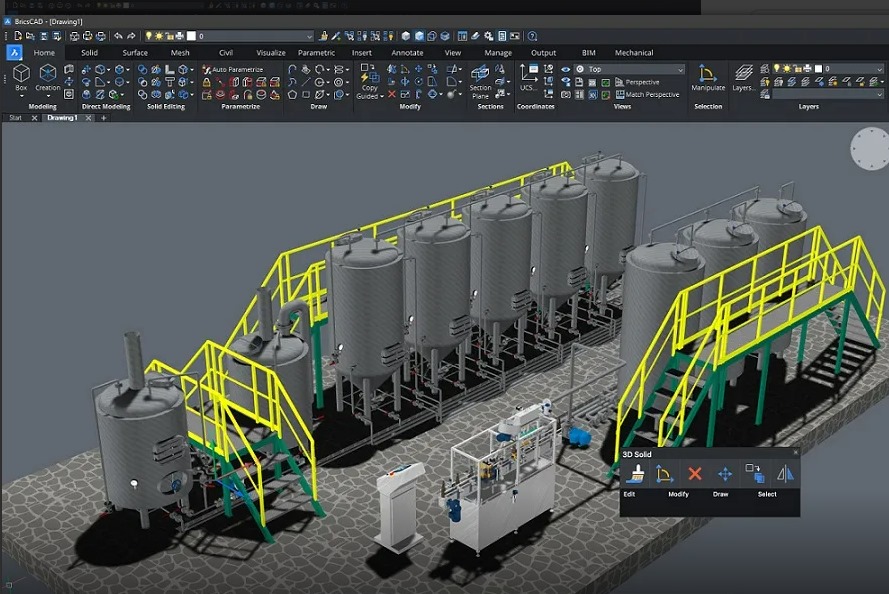Click the paintbrush icon in 3D Solid panel
The width and height of the screenshot is (889, 594).
(x=632, y=474)
